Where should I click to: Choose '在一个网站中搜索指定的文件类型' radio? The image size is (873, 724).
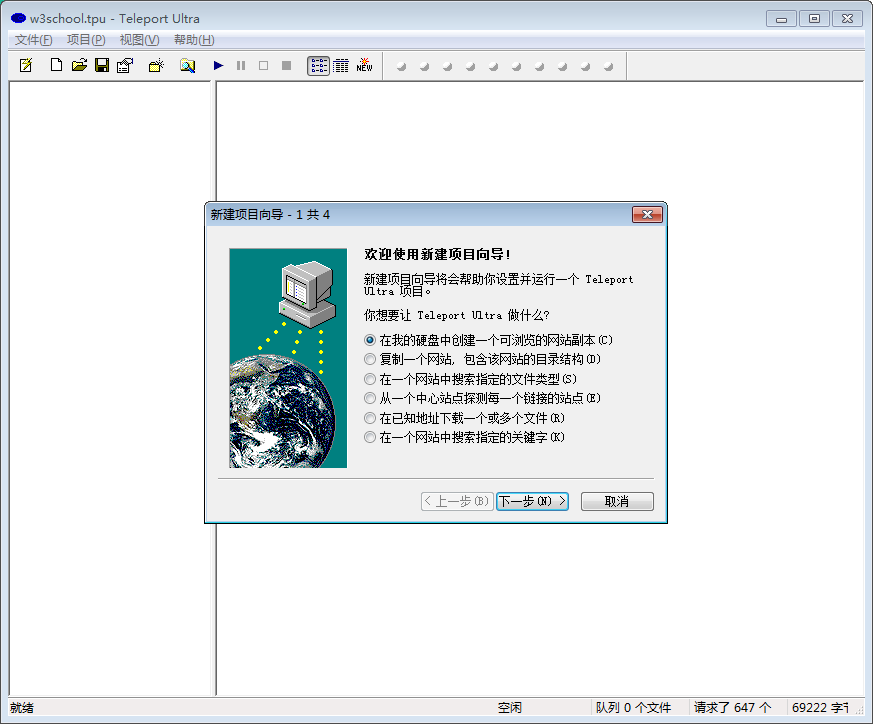point(470,379)
